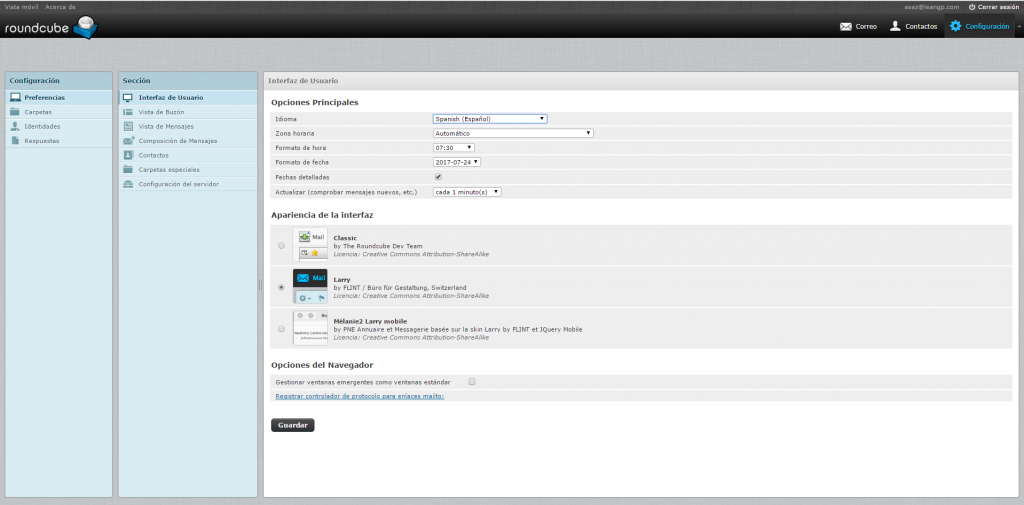The image size is (1024, 505).
Task: Click the Apariencia de la interfaz heading
Action: (322, 215)
